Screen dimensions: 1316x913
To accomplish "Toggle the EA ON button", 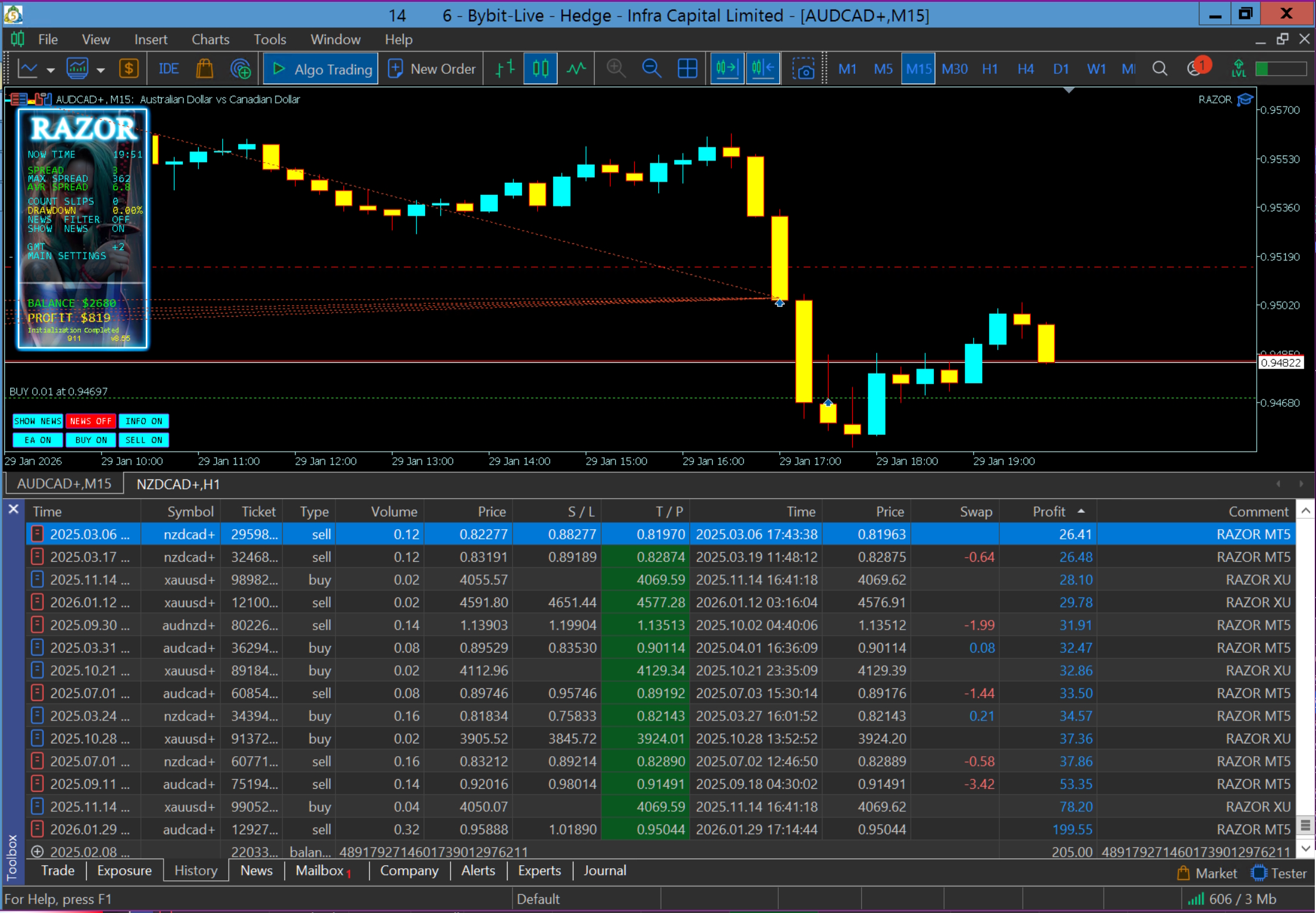I will [x=38, y=440].
